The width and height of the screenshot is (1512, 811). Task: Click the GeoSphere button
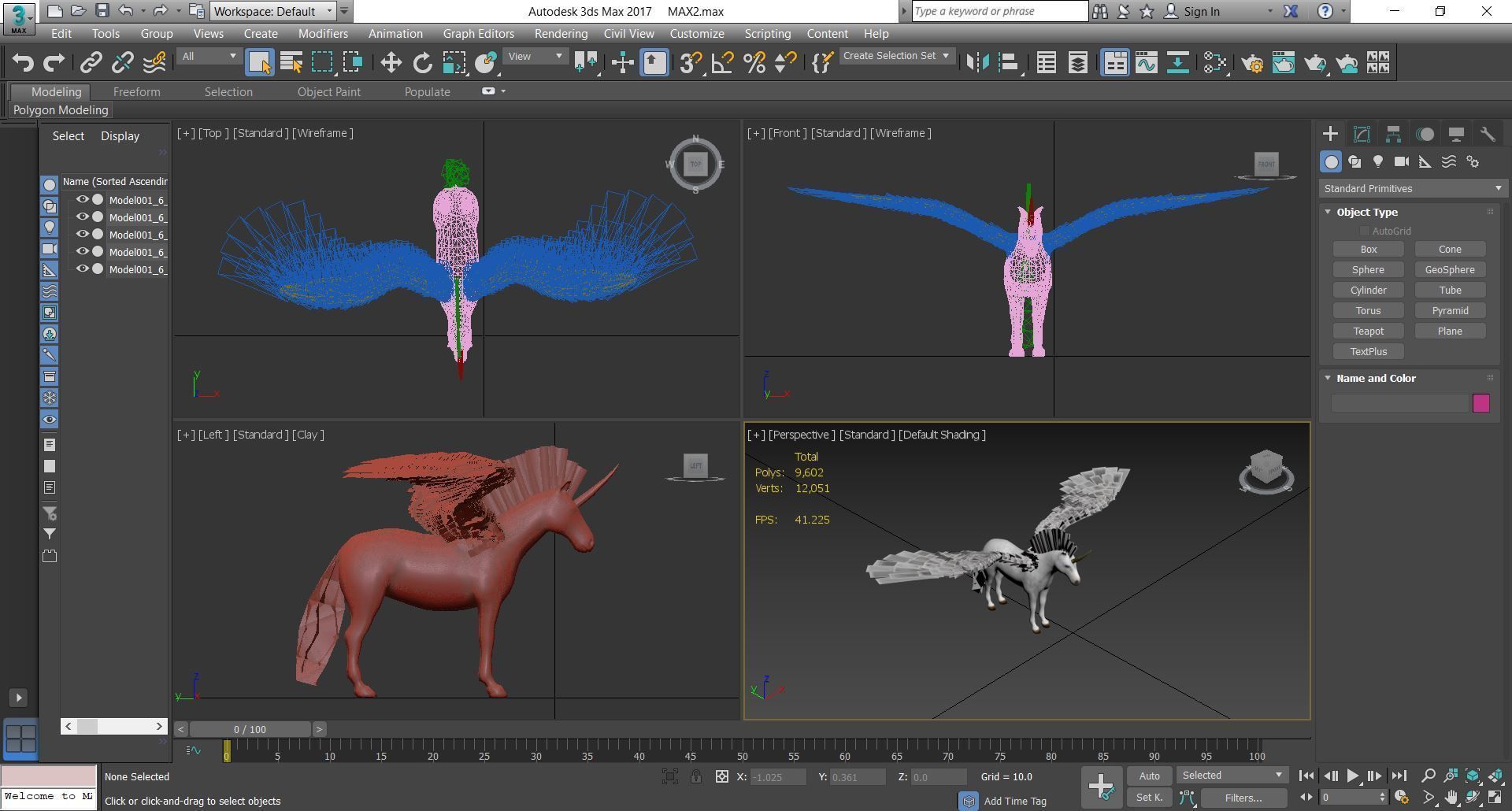(1450, 270)
